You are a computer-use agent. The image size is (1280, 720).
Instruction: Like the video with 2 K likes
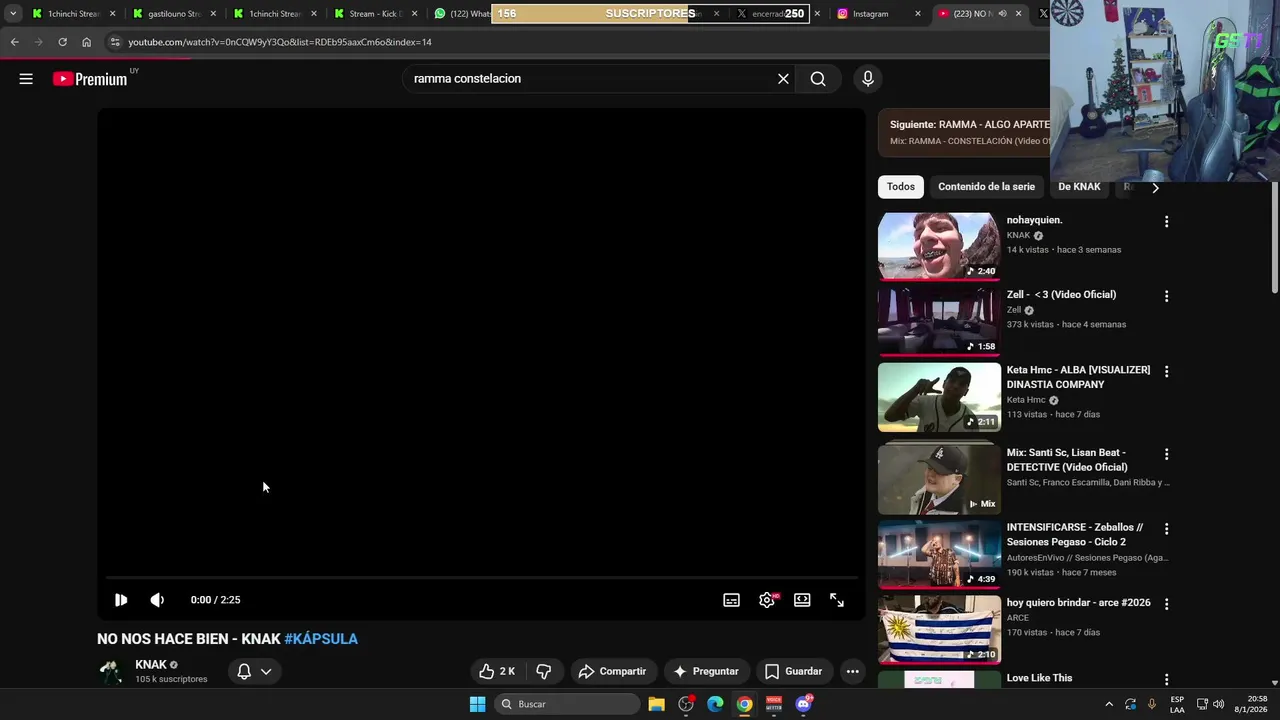tap(497, 671)
